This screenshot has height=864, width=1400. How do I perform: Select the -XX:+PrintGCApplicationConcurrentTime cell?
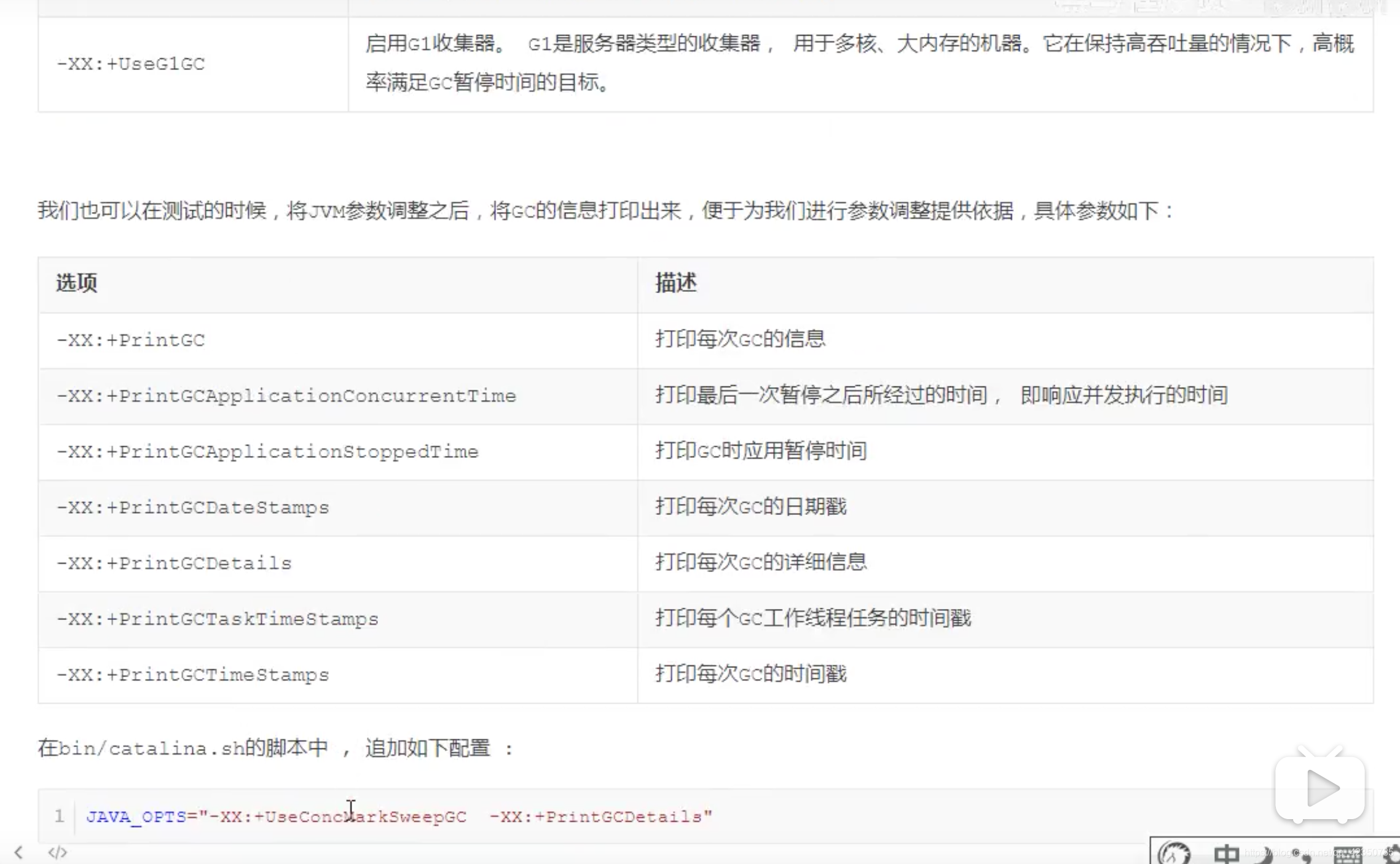point(338,396)
